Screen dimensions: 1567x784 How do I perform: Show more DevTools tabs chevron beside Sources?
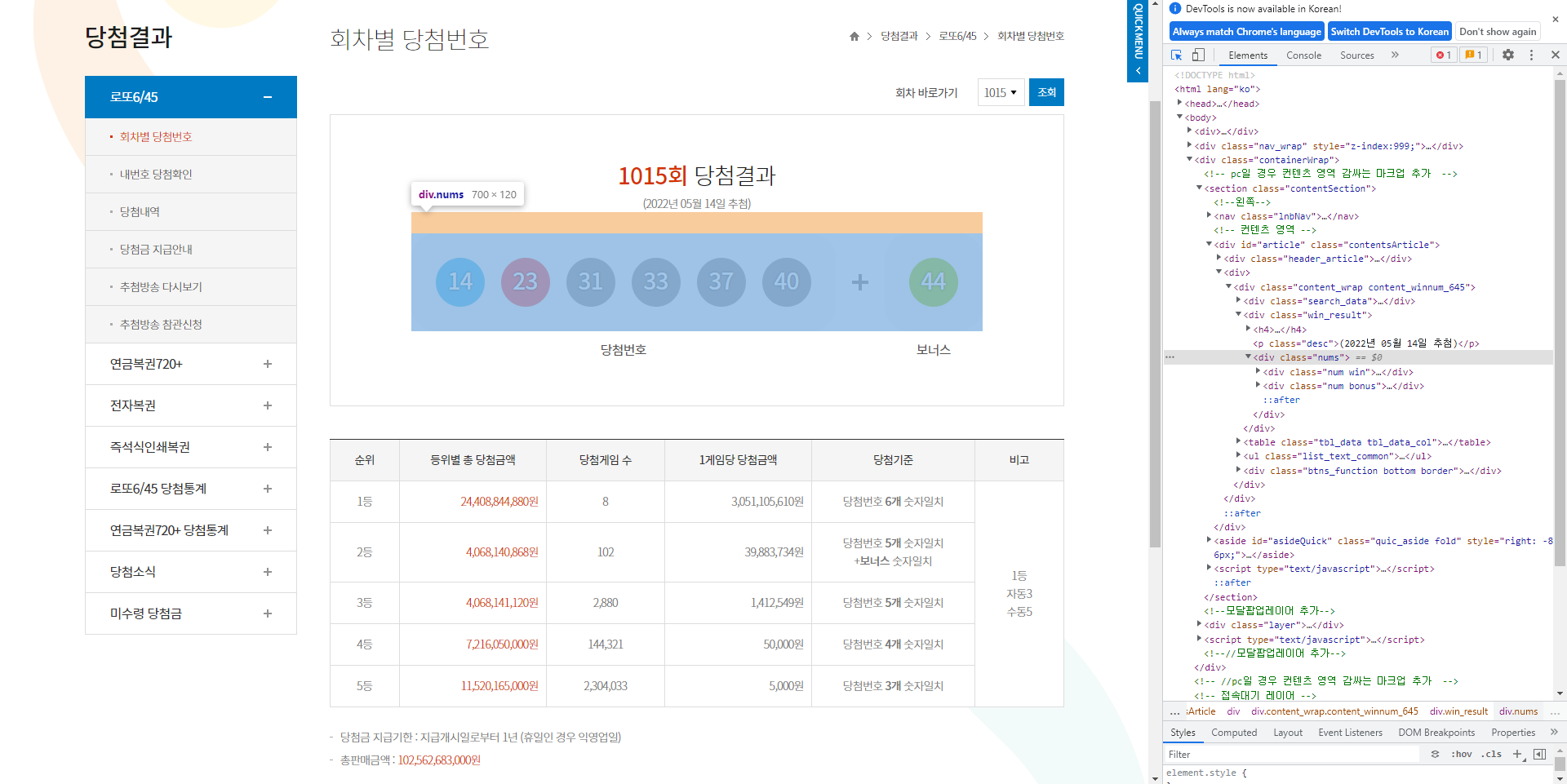[1395, 55]
